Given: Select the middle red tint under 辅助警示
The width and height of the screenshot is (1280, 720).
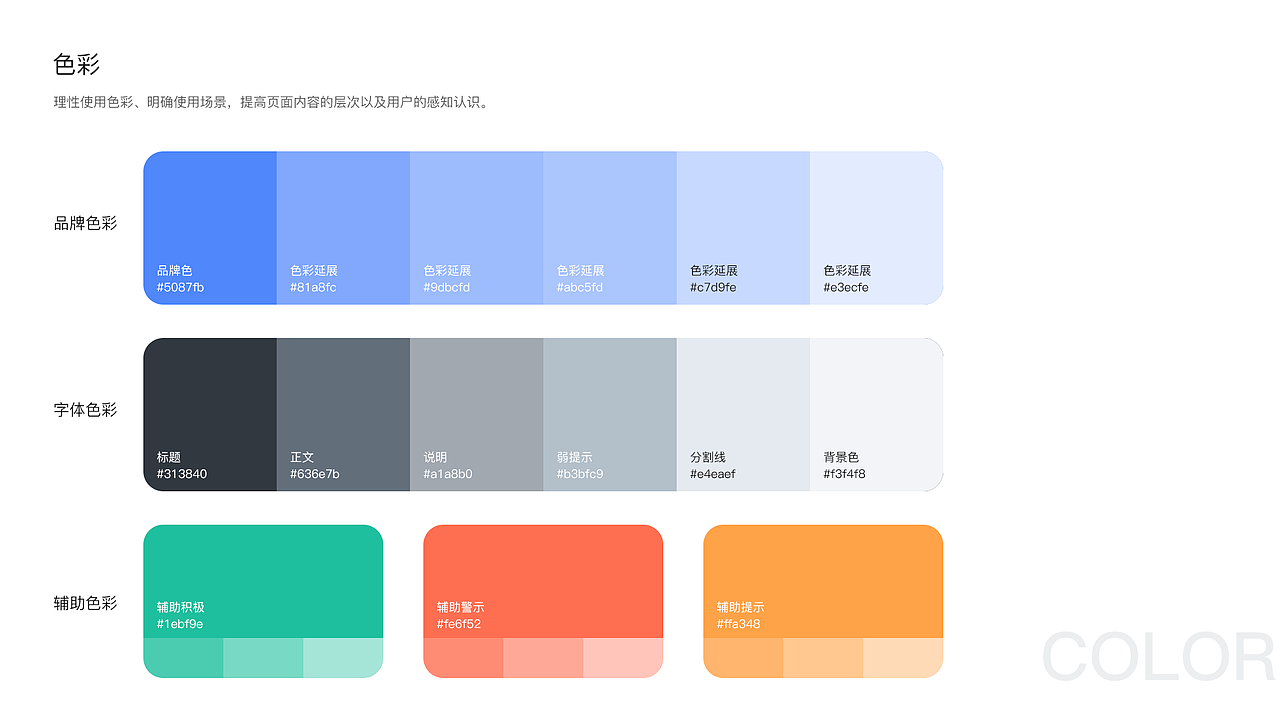Looking at the screenshot, I should pos(543,658).
